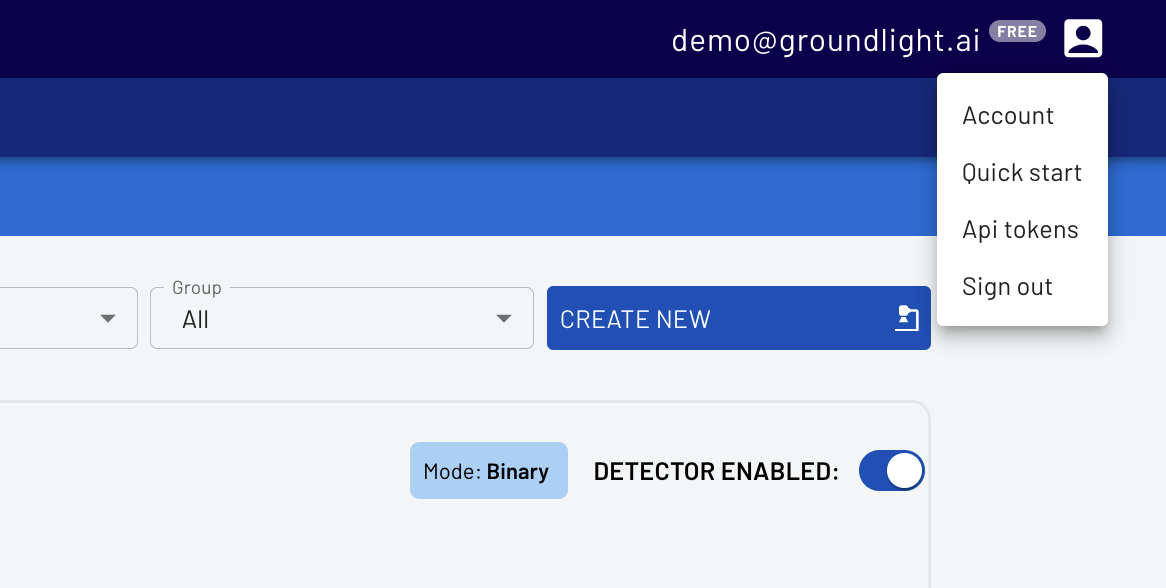Click the Mode: Binary badge

[489, 471]
